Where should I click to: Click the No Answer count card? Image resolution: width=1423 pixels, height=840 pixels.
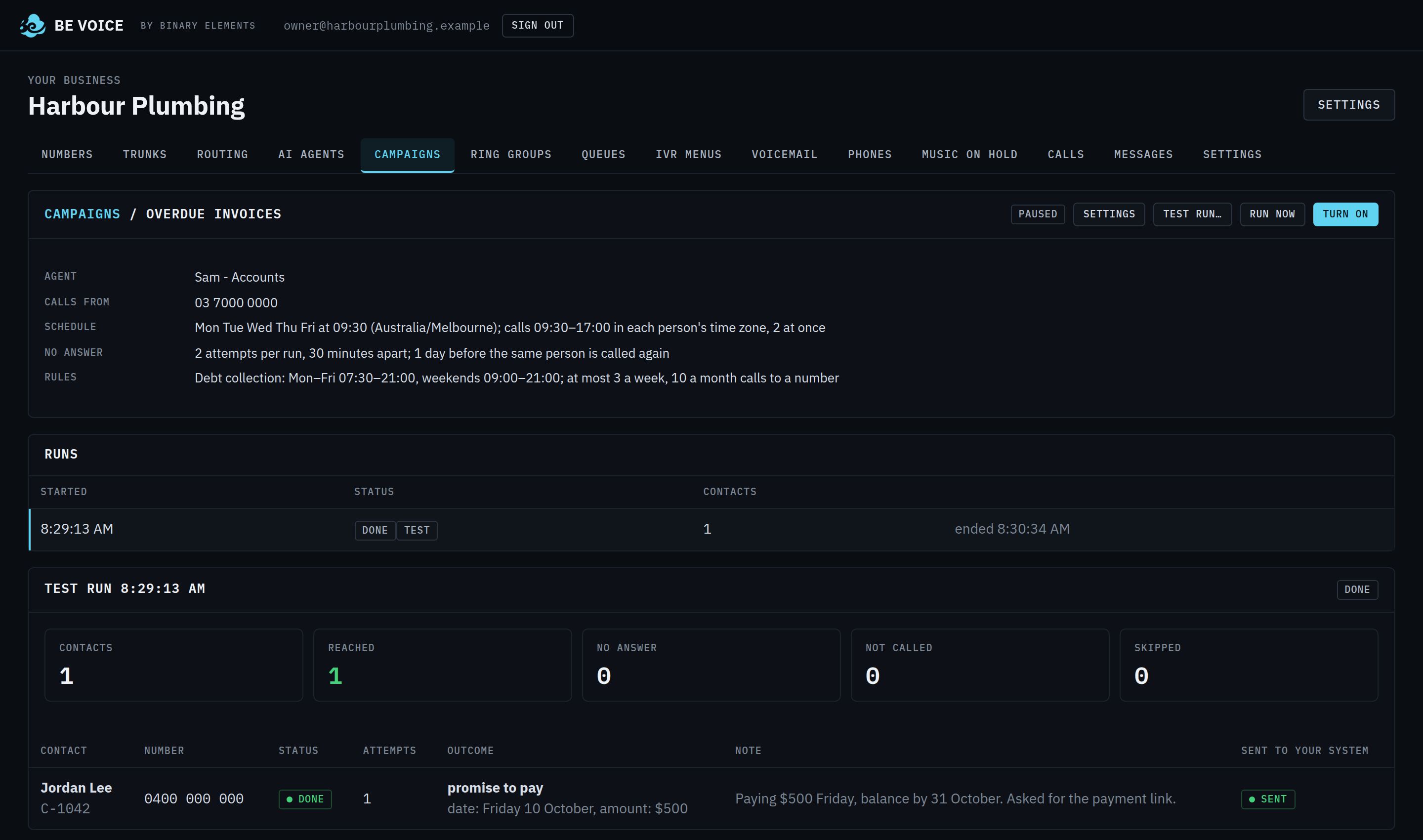coord(711,665)
